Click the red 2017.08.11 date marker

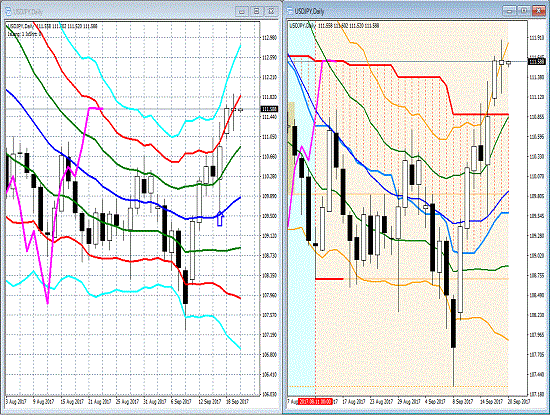[315, 401]
